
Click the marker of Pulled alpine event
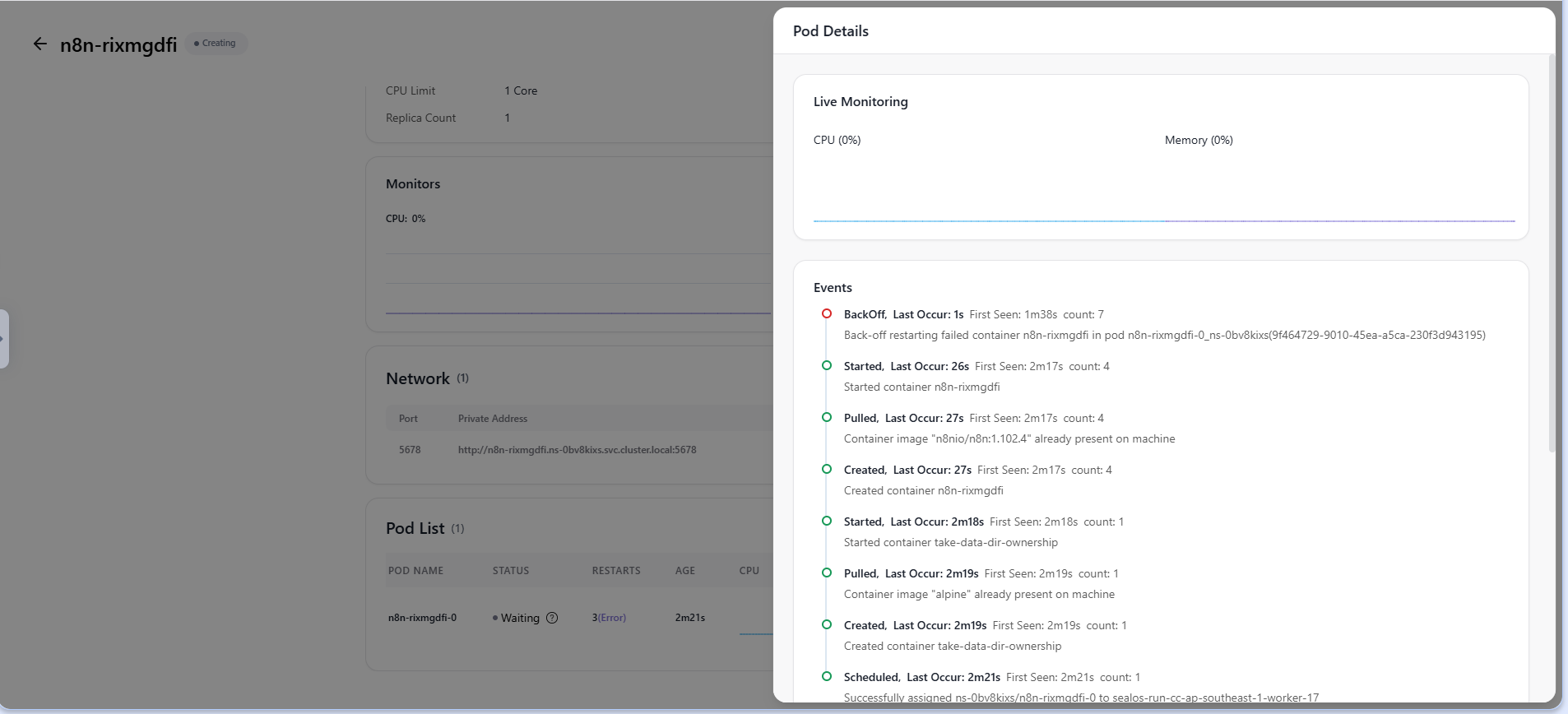(x=827, y=573)
